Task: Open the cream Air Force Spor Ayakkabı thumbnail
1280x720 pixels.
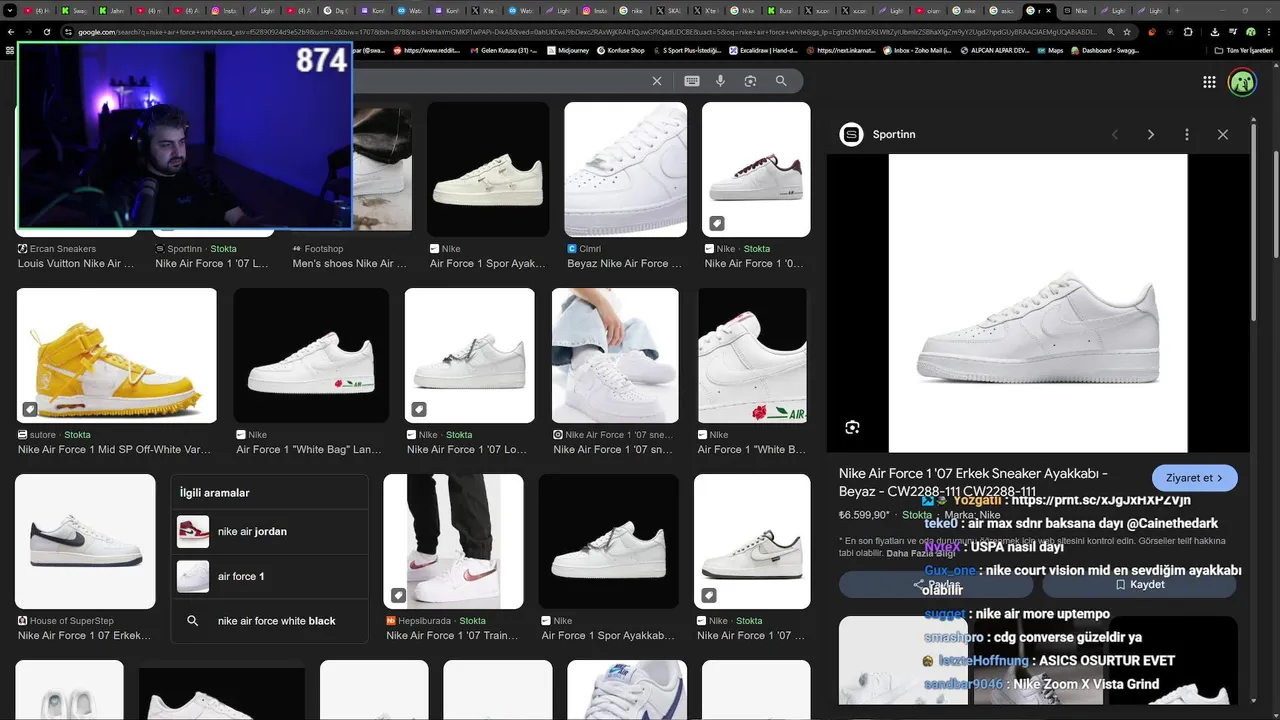Action: (x=488, y=169)
